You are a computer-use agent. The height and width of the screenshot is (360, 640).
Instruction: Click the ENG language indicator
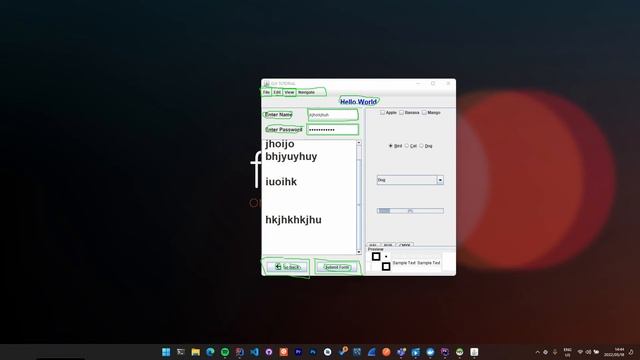point(567,352)
